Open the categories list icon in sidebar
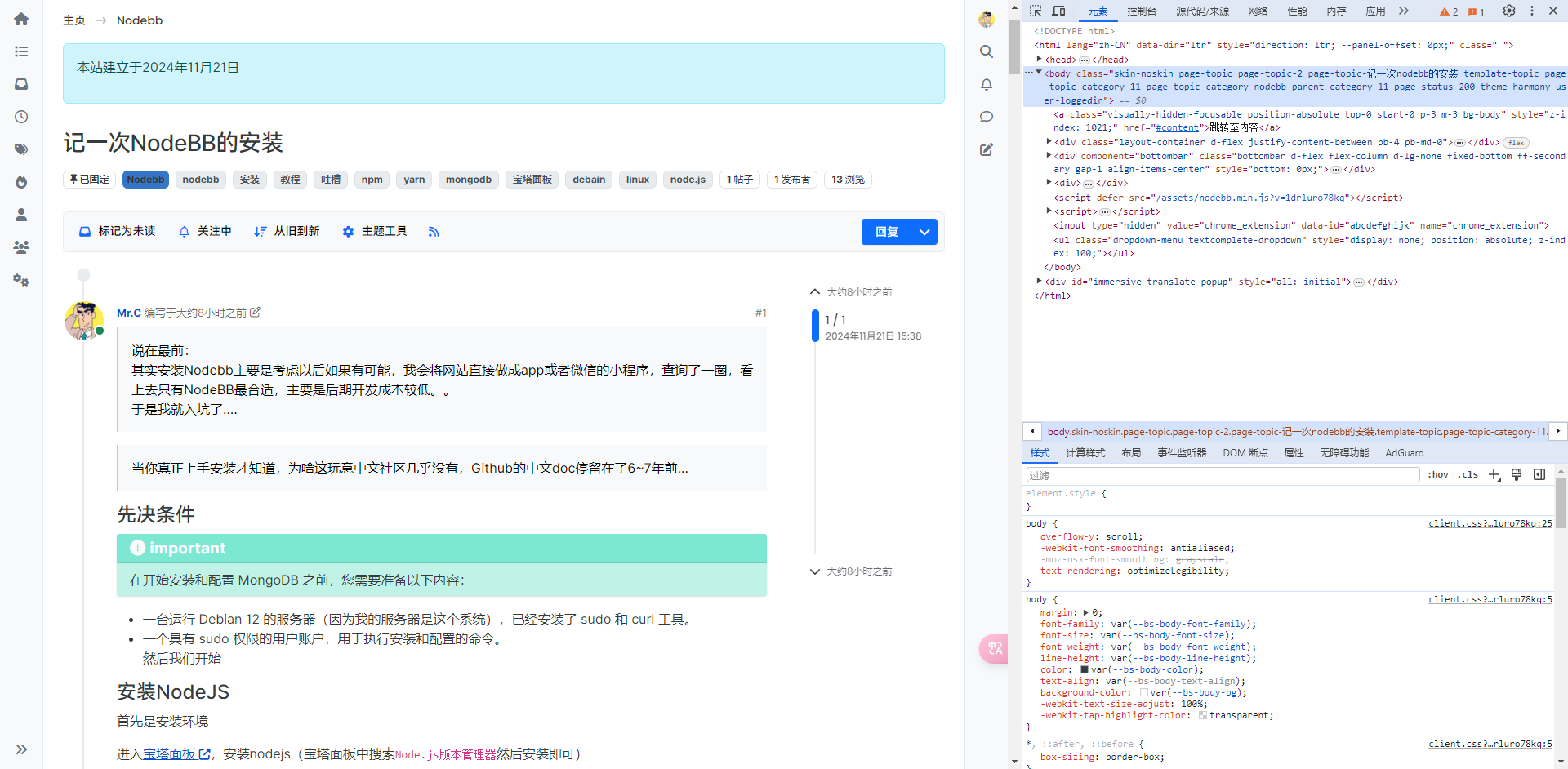 click(x=21, y=51)
